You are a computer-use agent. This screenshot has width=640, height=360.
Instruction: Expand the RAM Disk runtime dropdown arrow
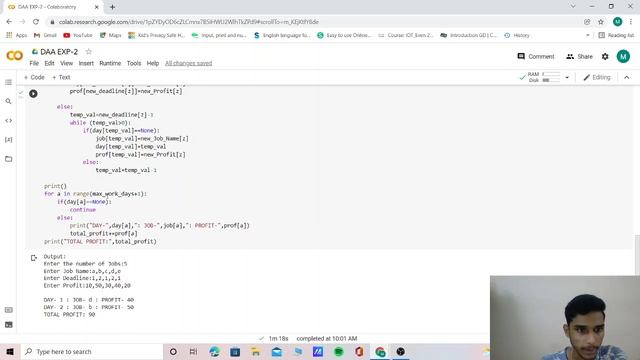[x=567, y=77]
